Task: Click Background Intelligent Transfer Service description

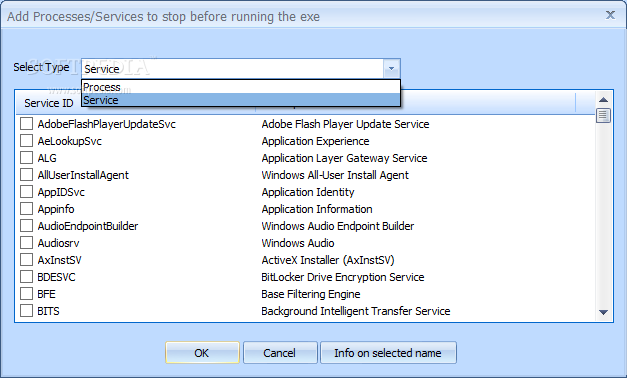Action: 356,311
